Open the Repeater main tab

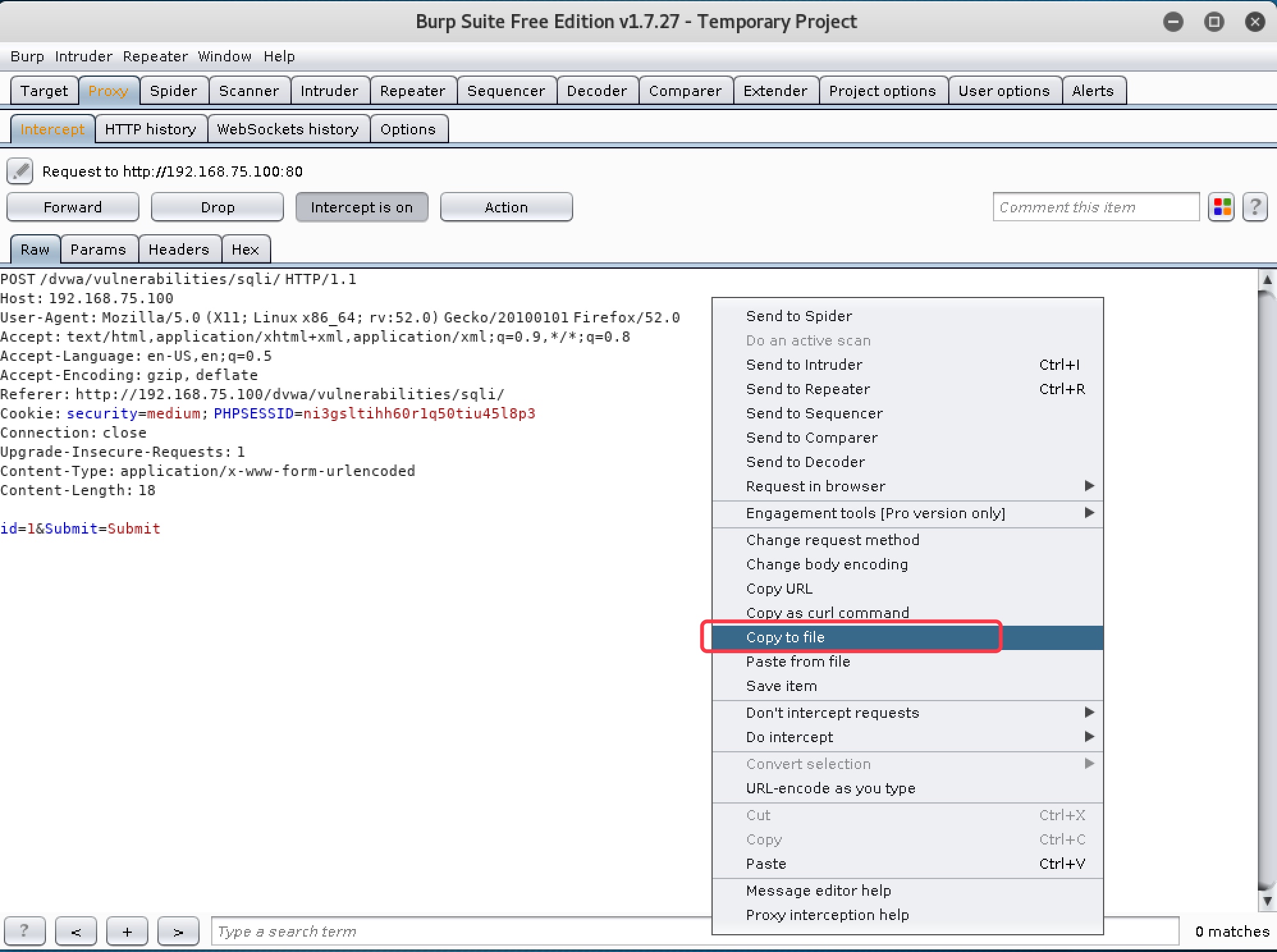pyautogui.click(x=412, y=91)
